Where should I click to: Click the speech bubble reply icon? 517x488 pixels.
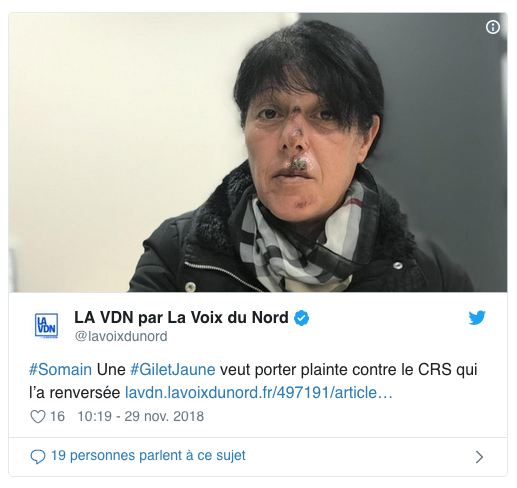point(38,456)
